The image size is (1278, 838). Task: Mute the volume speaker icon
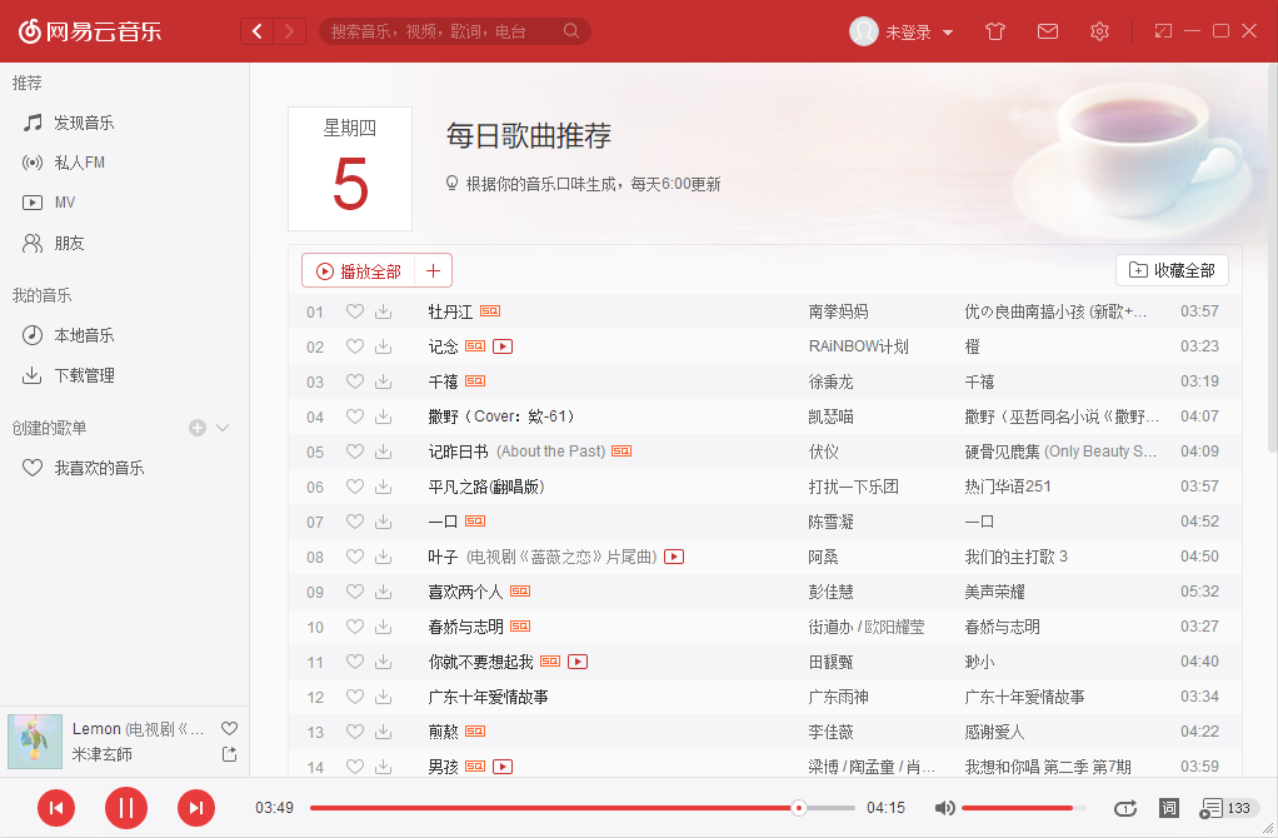(945, 808)
